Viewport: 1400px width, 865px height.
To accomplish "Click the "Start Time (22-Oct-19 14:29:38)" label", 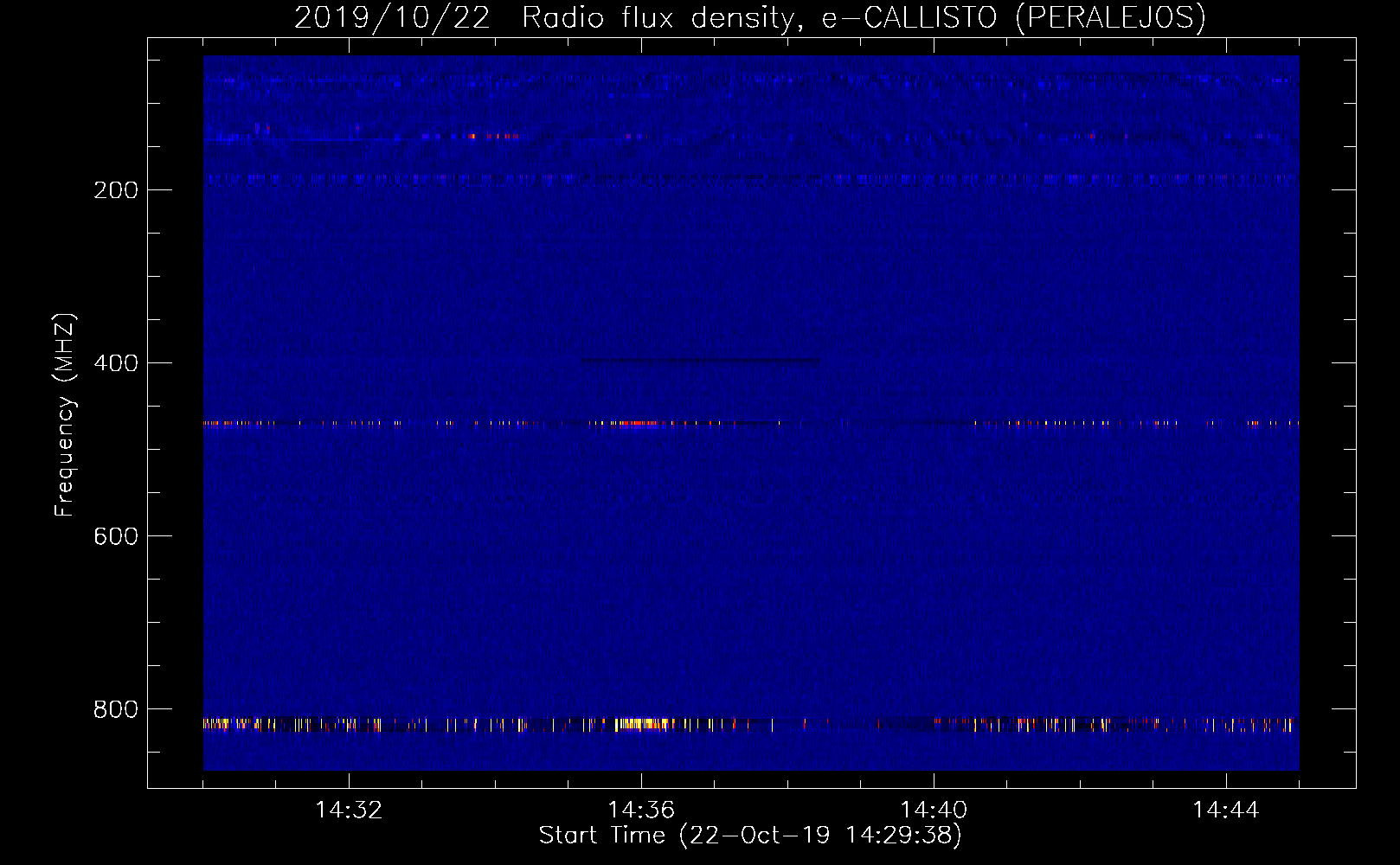I will coord(750,836).
